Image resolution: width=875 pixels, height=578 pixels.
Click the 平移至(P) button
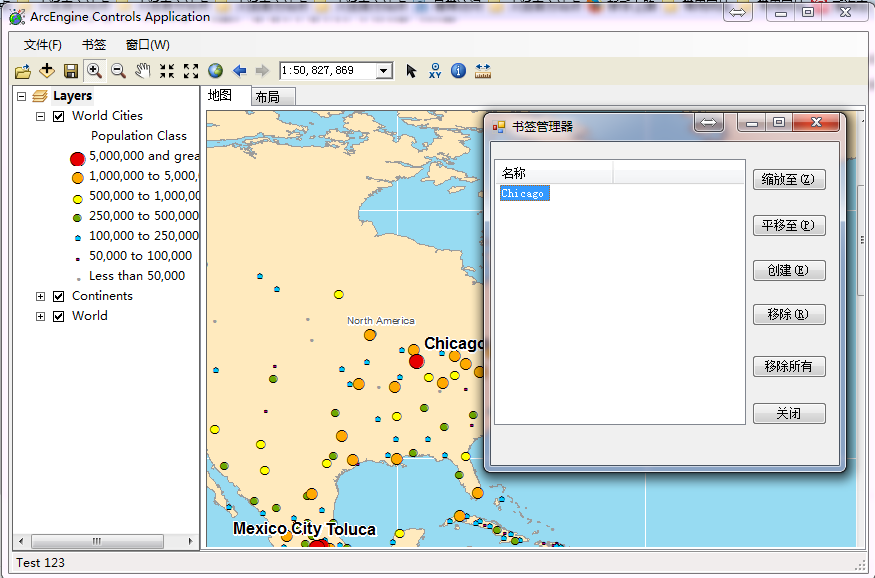pyautogui.click(x=789, y=225)
